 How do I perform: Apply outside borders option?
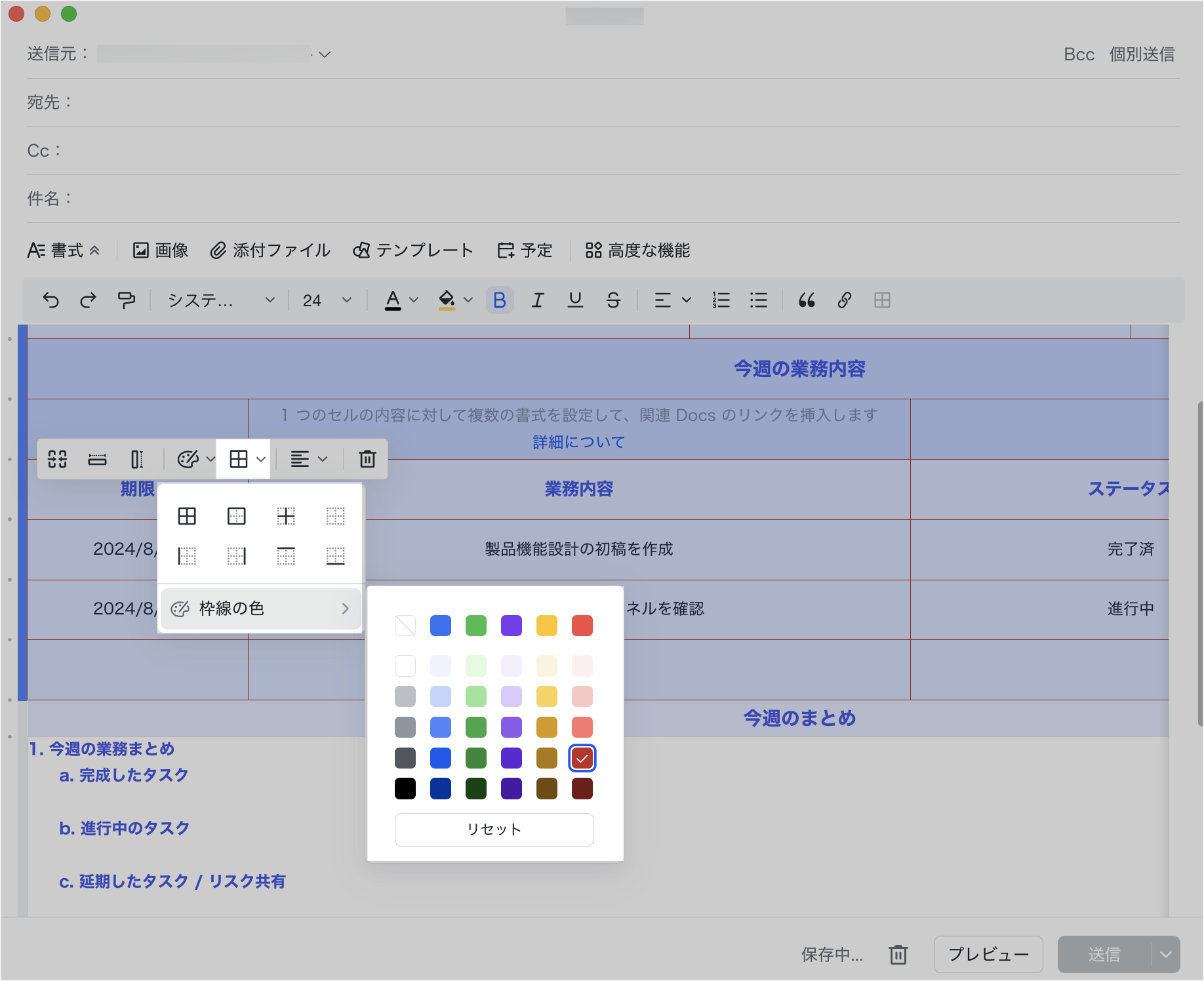click(x=237, y=516)
